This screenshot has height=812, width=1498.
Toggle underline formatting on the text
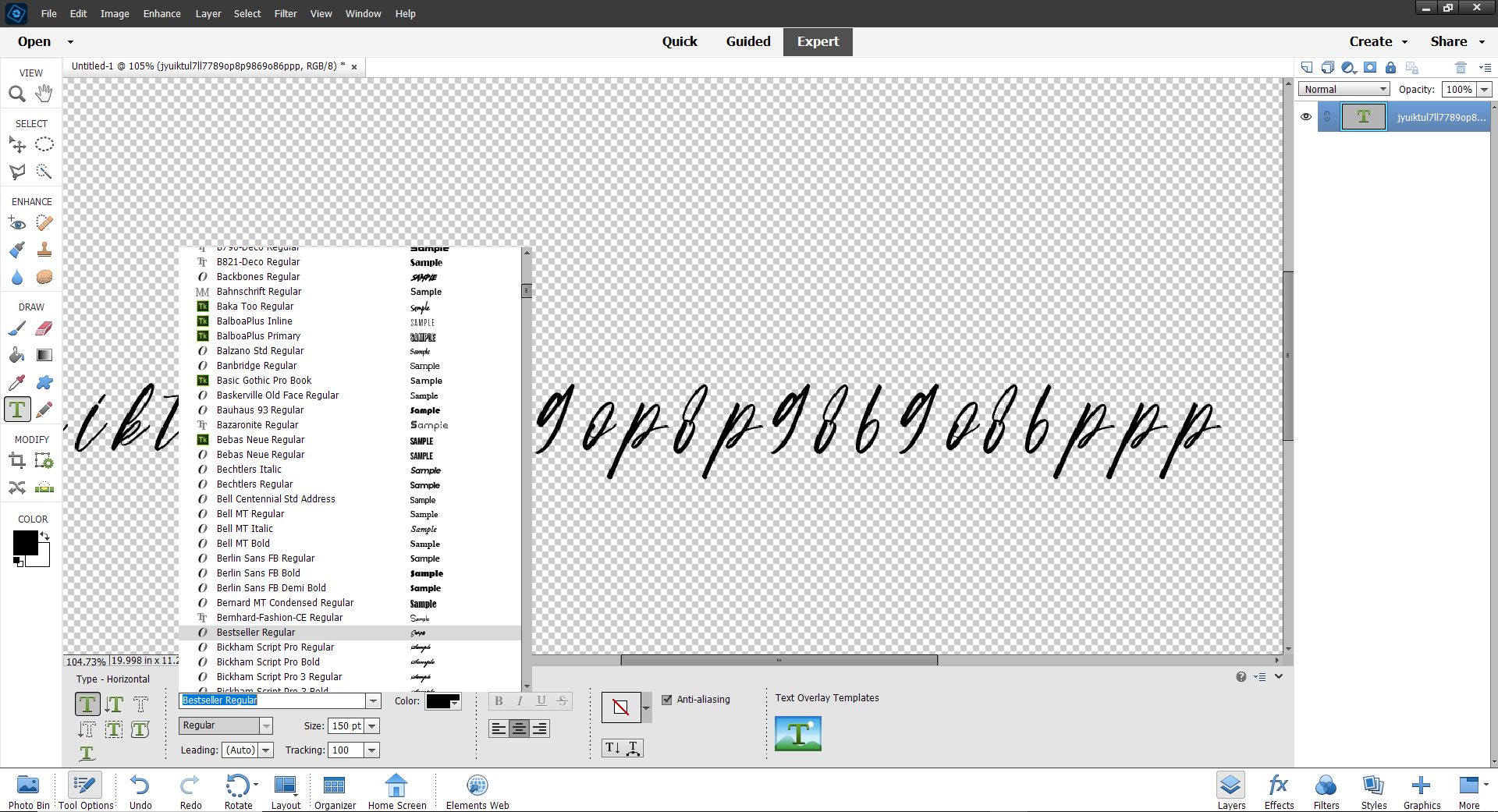click(x=541, y=700)
